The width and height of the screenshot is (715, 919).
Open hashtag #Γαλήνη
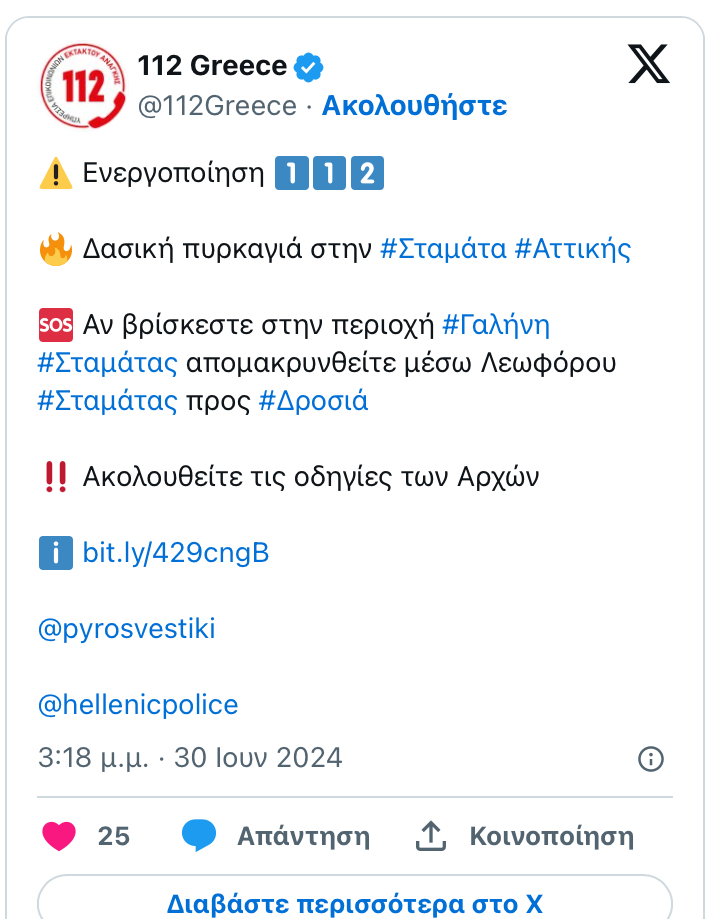pyautogui.click(x=496, y=325)
